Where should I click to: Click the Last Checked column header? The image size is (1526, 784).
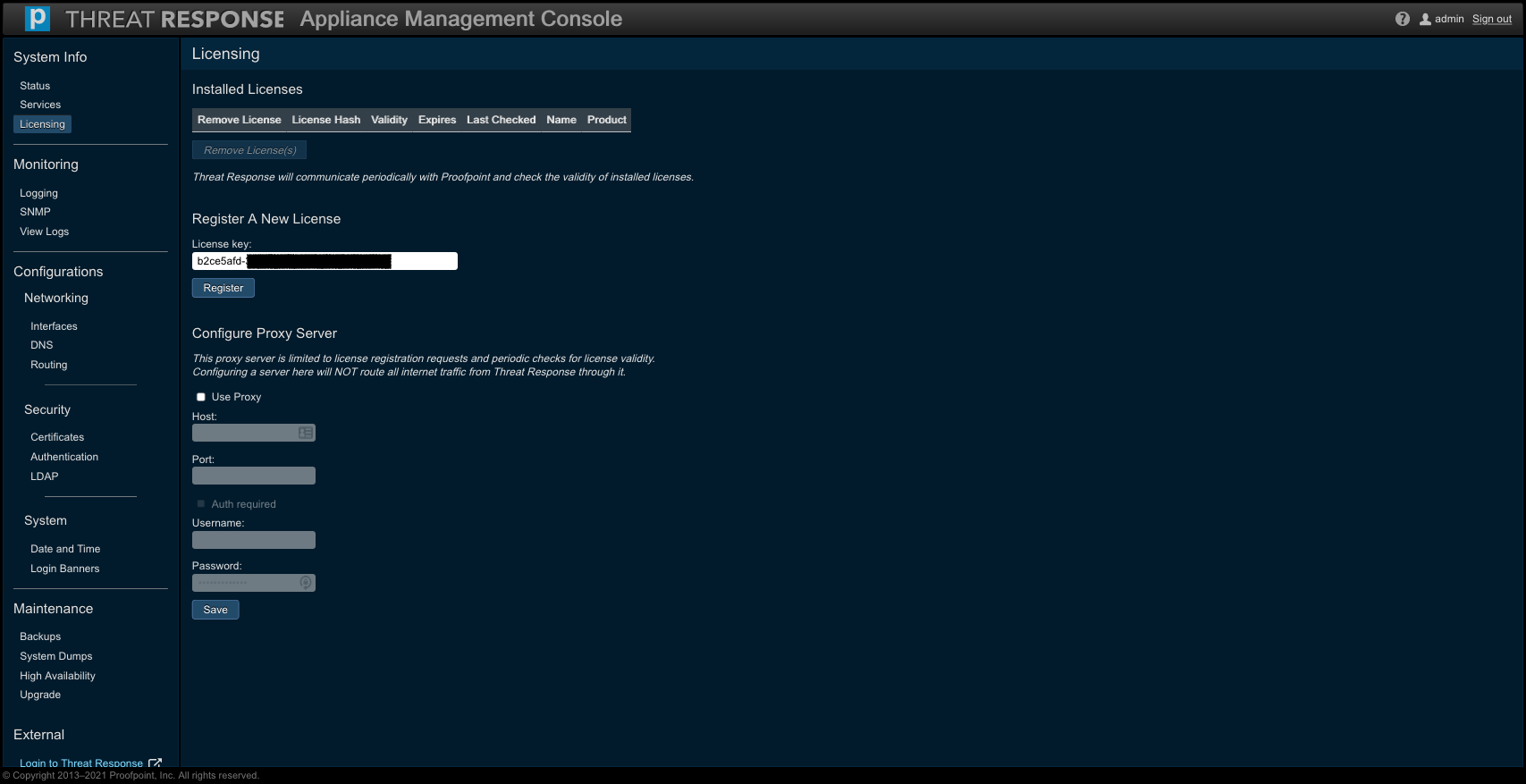tap(501, 120)
